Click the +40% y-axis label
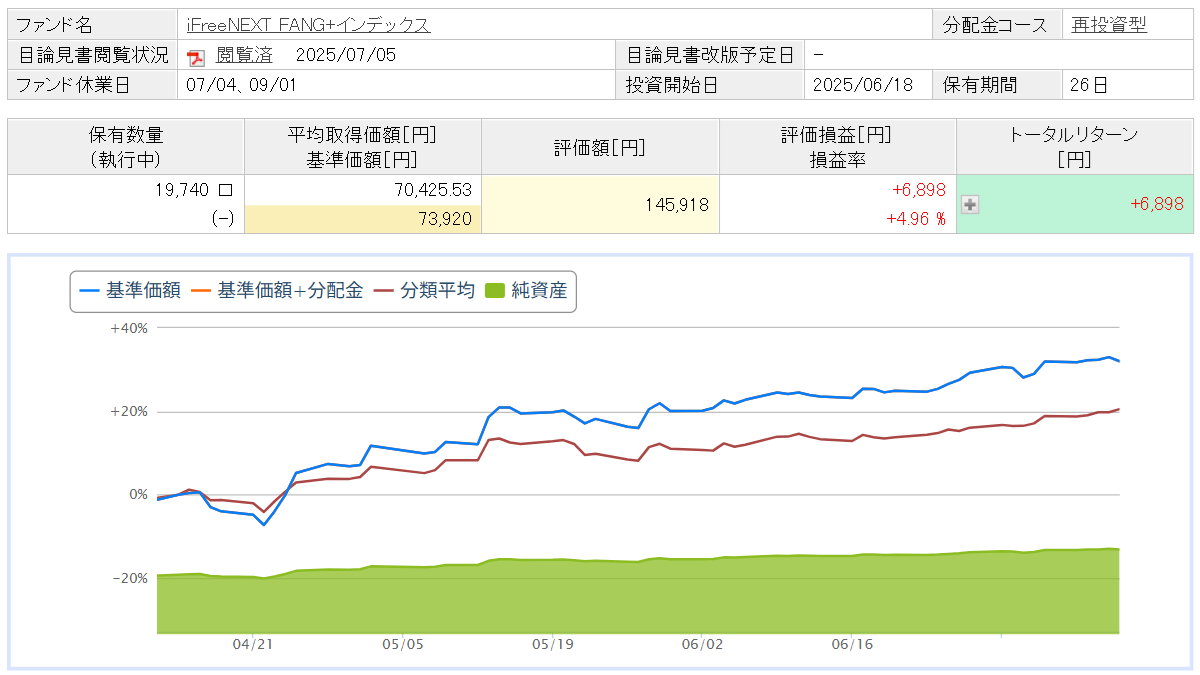1200x675 pixels. [x=129, y=328]
